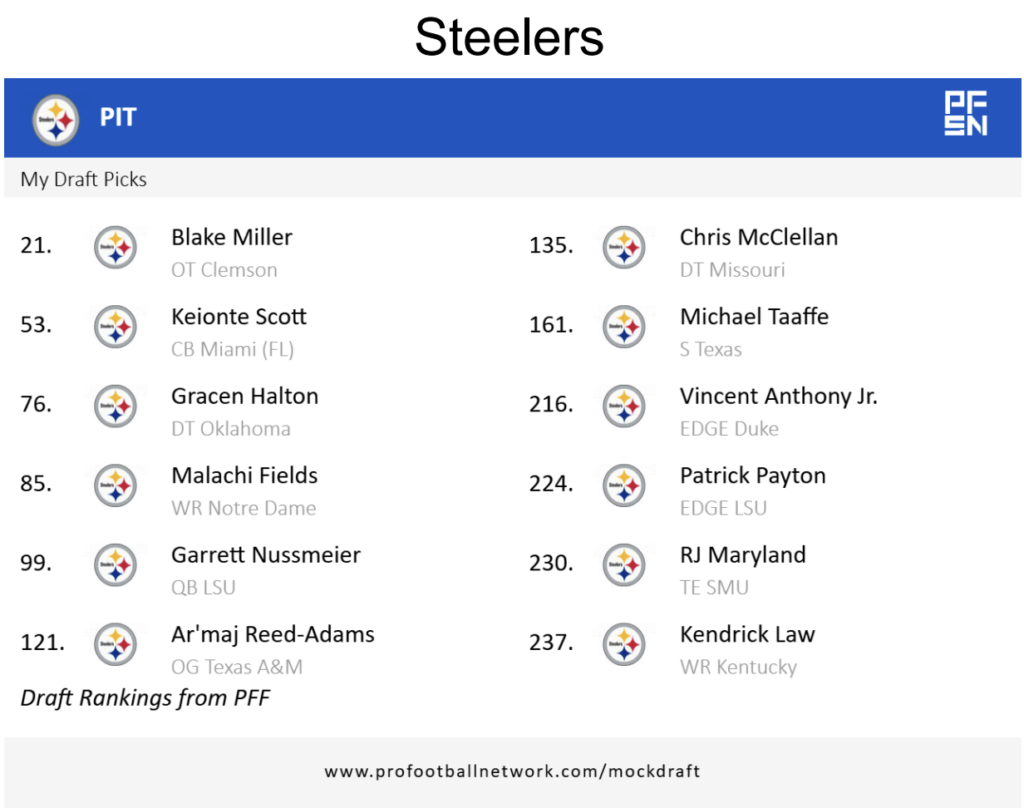Viewport: 1024px width, 808px height.
Task: Click the Steelers logo next to Chris McClellan
Action: point(624,246)
